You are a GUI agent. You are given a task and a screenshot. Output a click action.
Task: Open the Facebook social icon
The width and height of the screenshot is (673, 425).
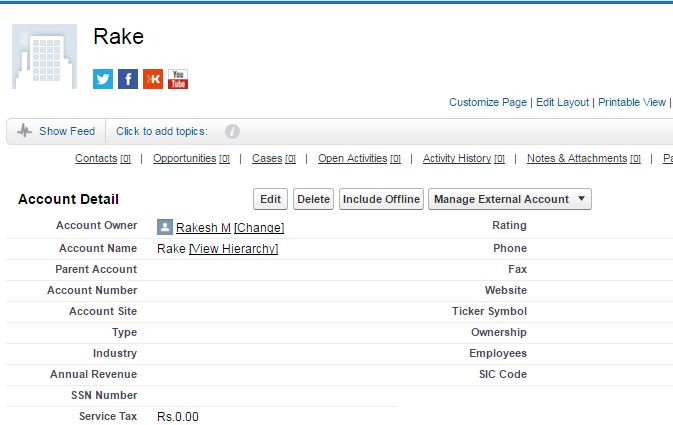(x=128, y=79)
